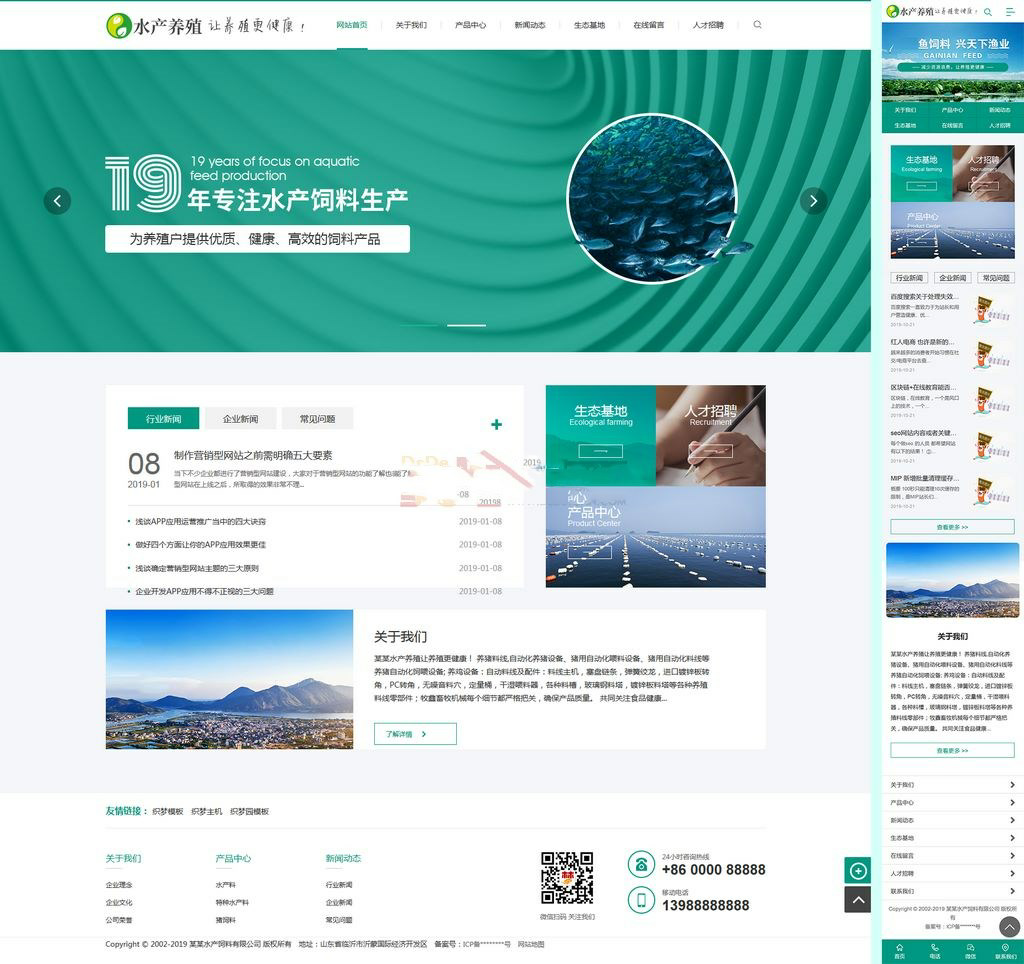Viewport: 1024px width, 964px height.
Task: Expand 产品中心 row in mobile footer list
Action: tap(952, 803)
